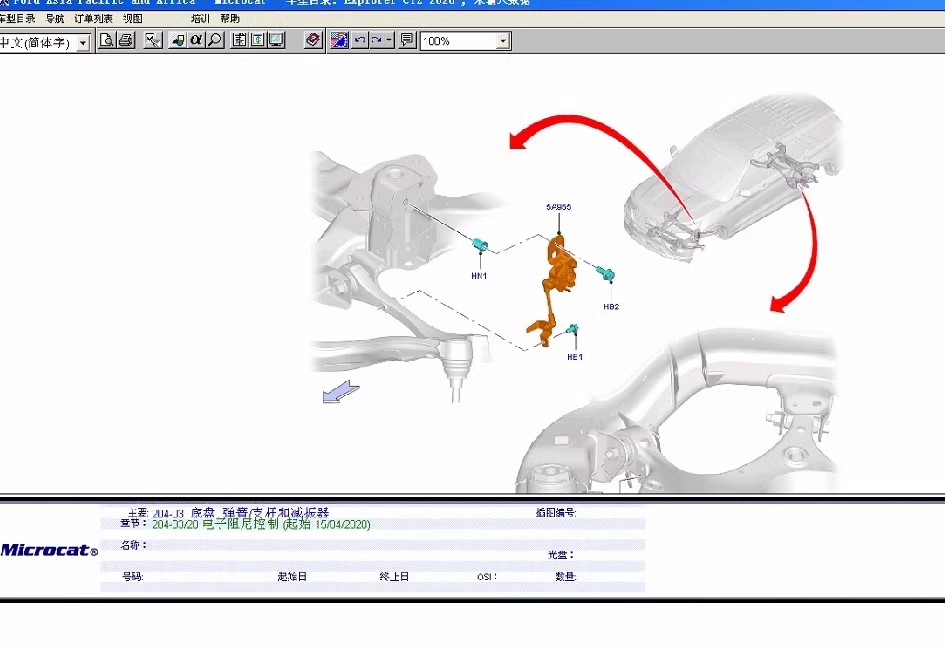
Task: Open the 车型目录 menu
Action: pyautogui.click(x=17, y=19)
